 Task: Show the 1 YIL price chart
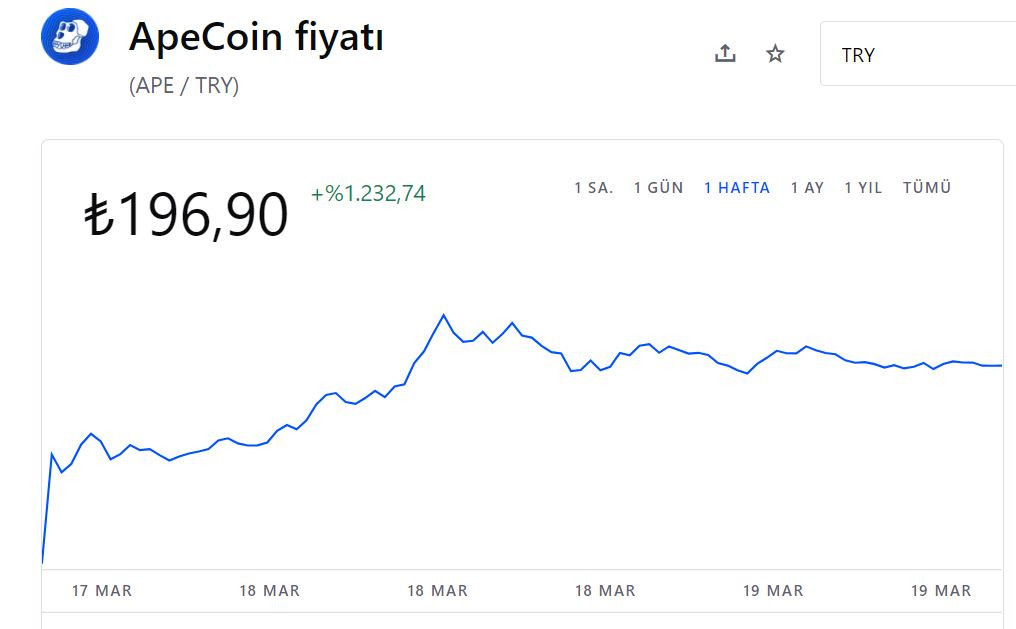point(863,188)
